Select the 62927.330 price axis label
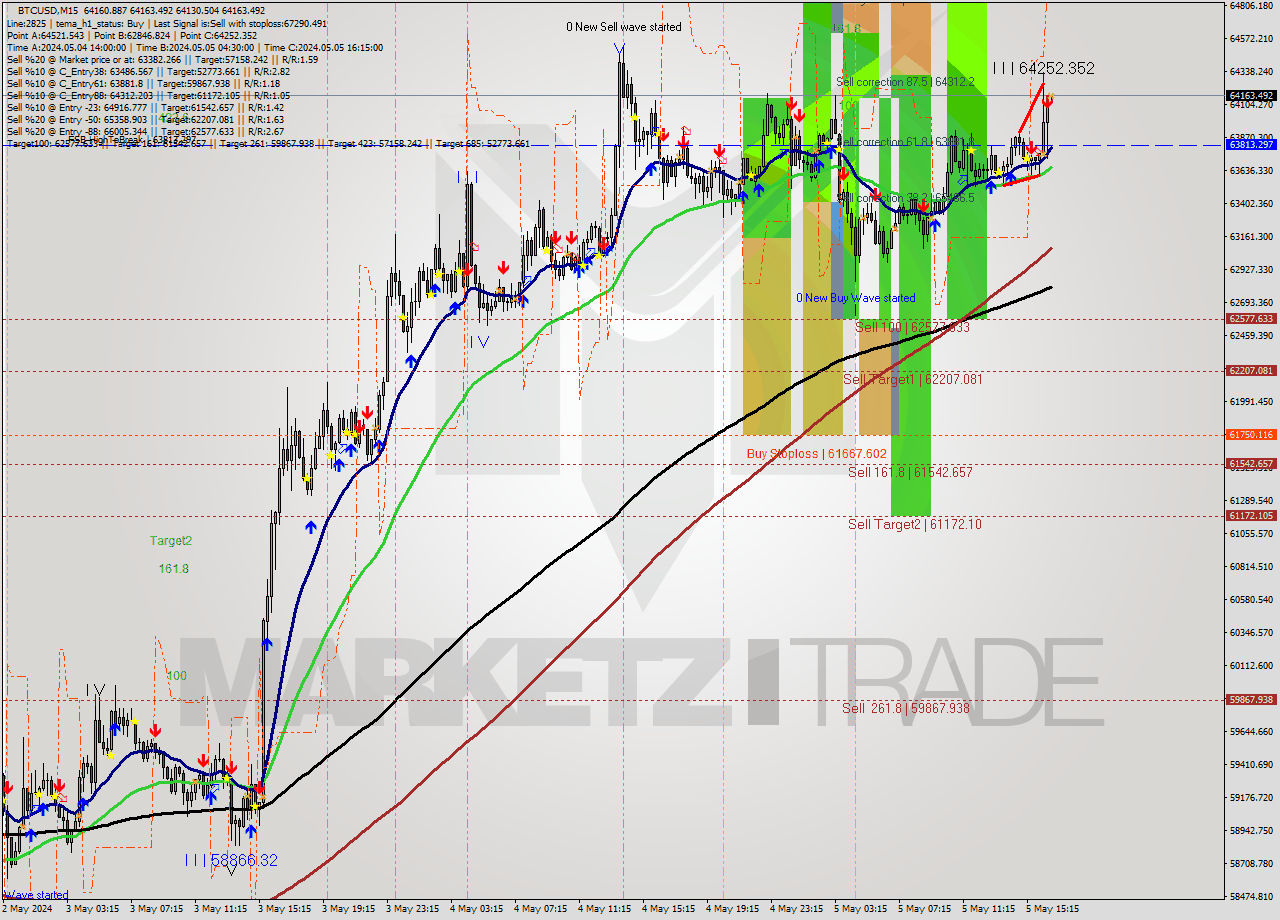Image resolution: width=1280 pixels, height=920 pixels. pyautogui.click(x=1251, y=270)
